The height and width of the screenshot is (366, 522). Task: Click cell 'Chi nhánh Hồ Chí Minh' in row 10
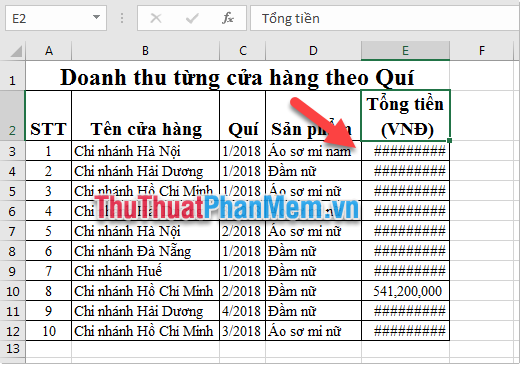(x=145, y=291)
